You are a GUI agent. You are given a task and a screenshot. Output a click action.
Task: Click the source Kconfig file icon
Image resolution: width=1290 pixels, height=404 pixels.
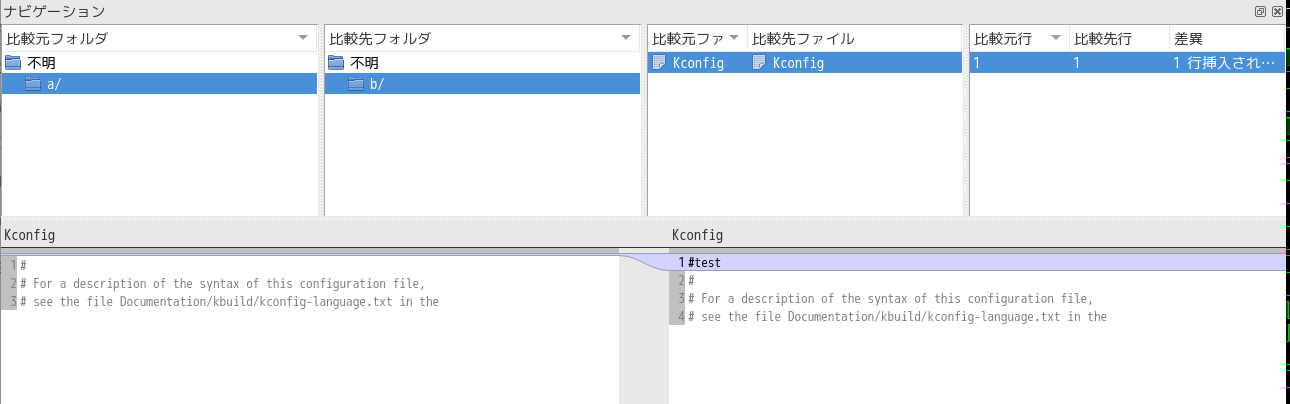[x=658, y=62]
